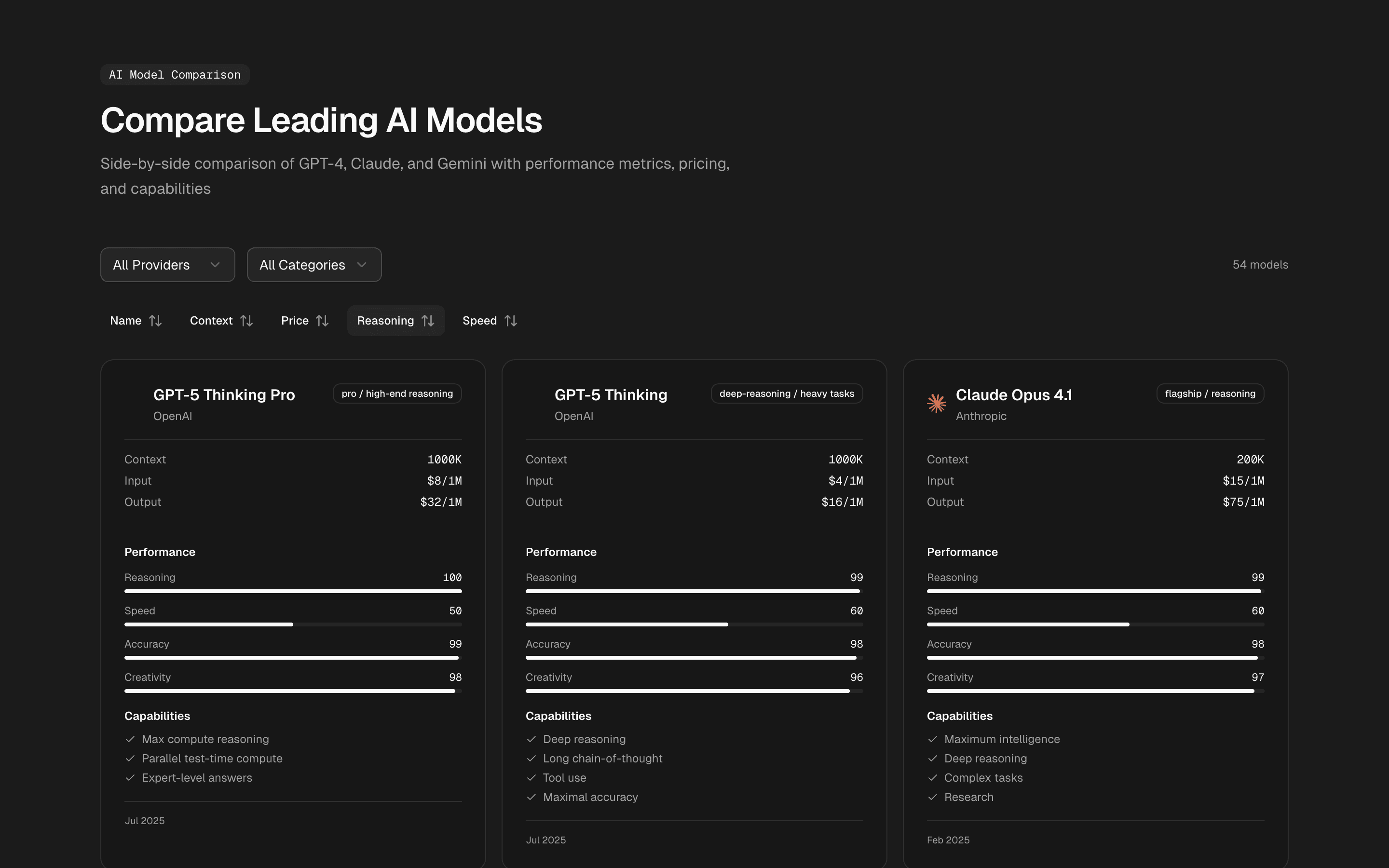The height and width of the screenshot is (868, 1389).
Task: Click the Anthropic logo on Claude Opus card
Action: [936, 404]
